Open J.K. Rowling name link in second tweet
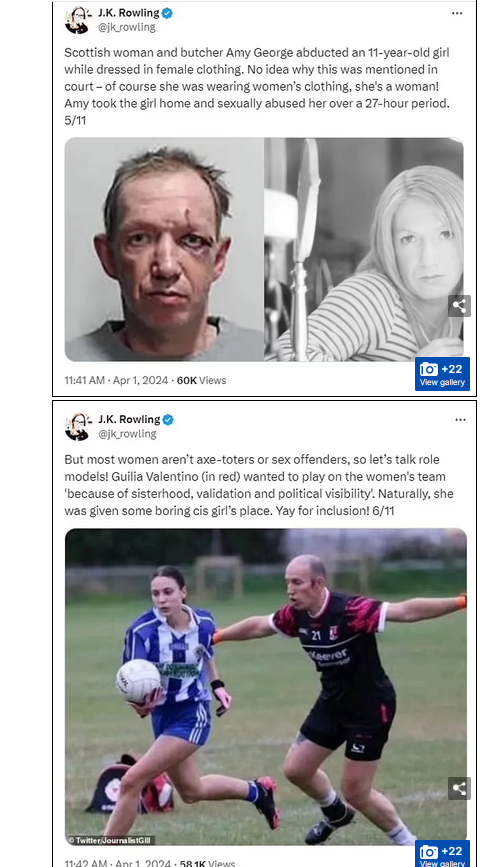The height and width of the screenshot is (867, 488). (x=129, y=420)
